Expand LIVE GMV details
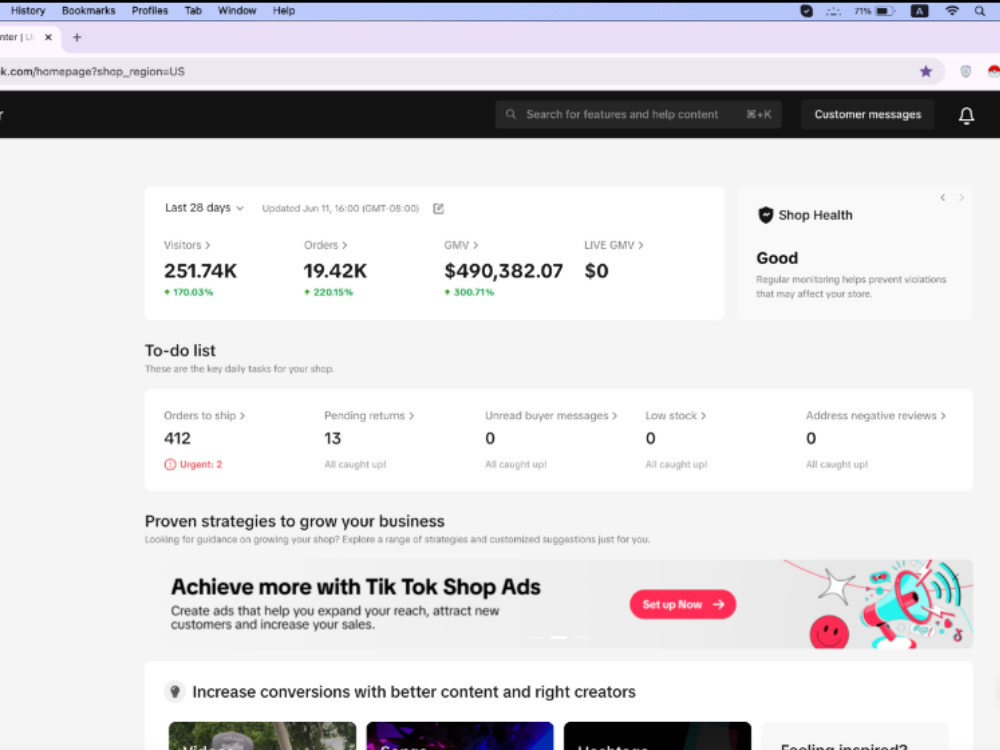Image resolution: width=1000 pixels, height=750 pixels. pyautogui.click(x=614, y=245)
